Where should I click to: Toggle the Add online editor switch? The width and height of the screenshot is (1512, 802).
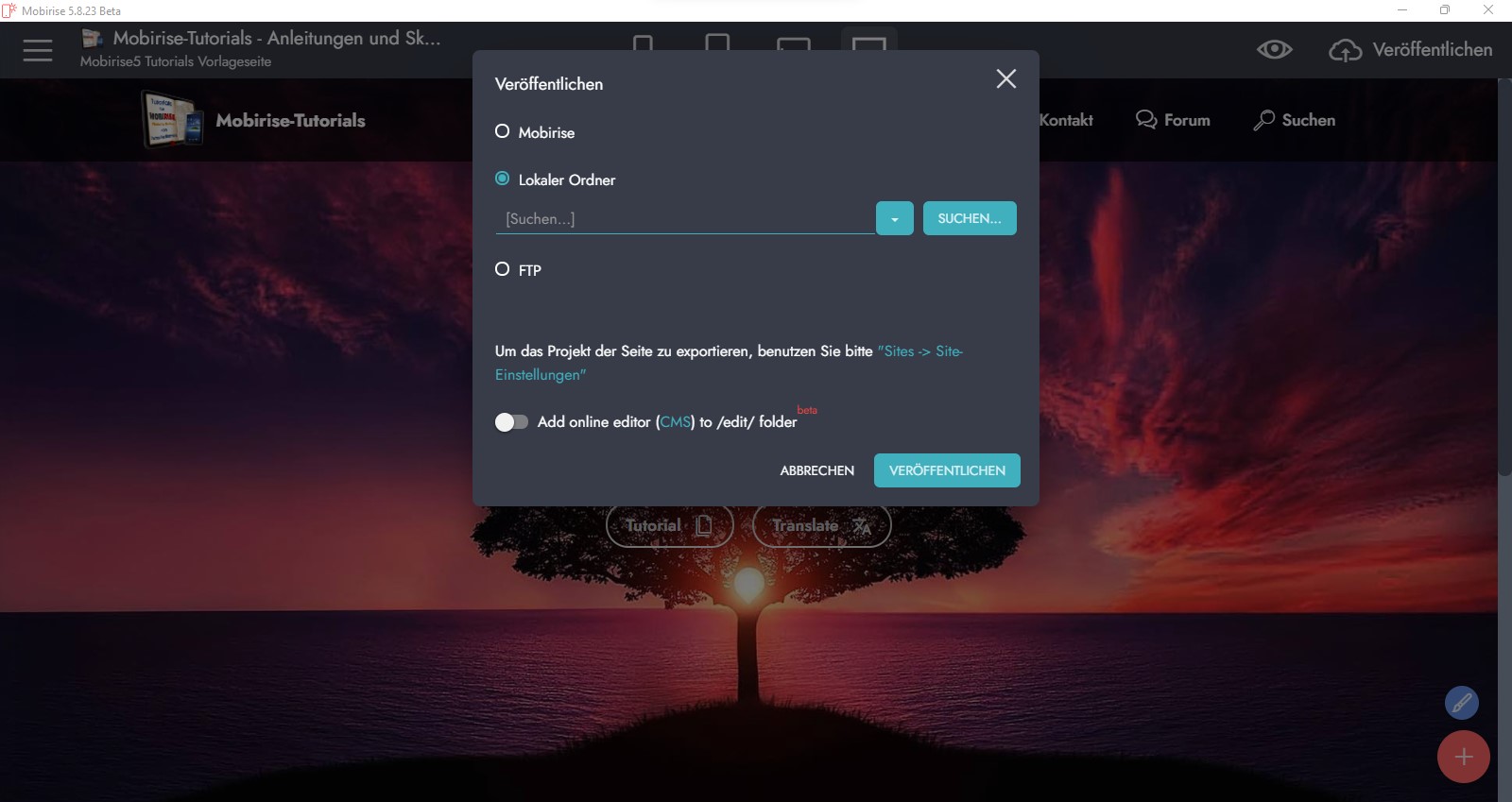click(x=511, y=422)
